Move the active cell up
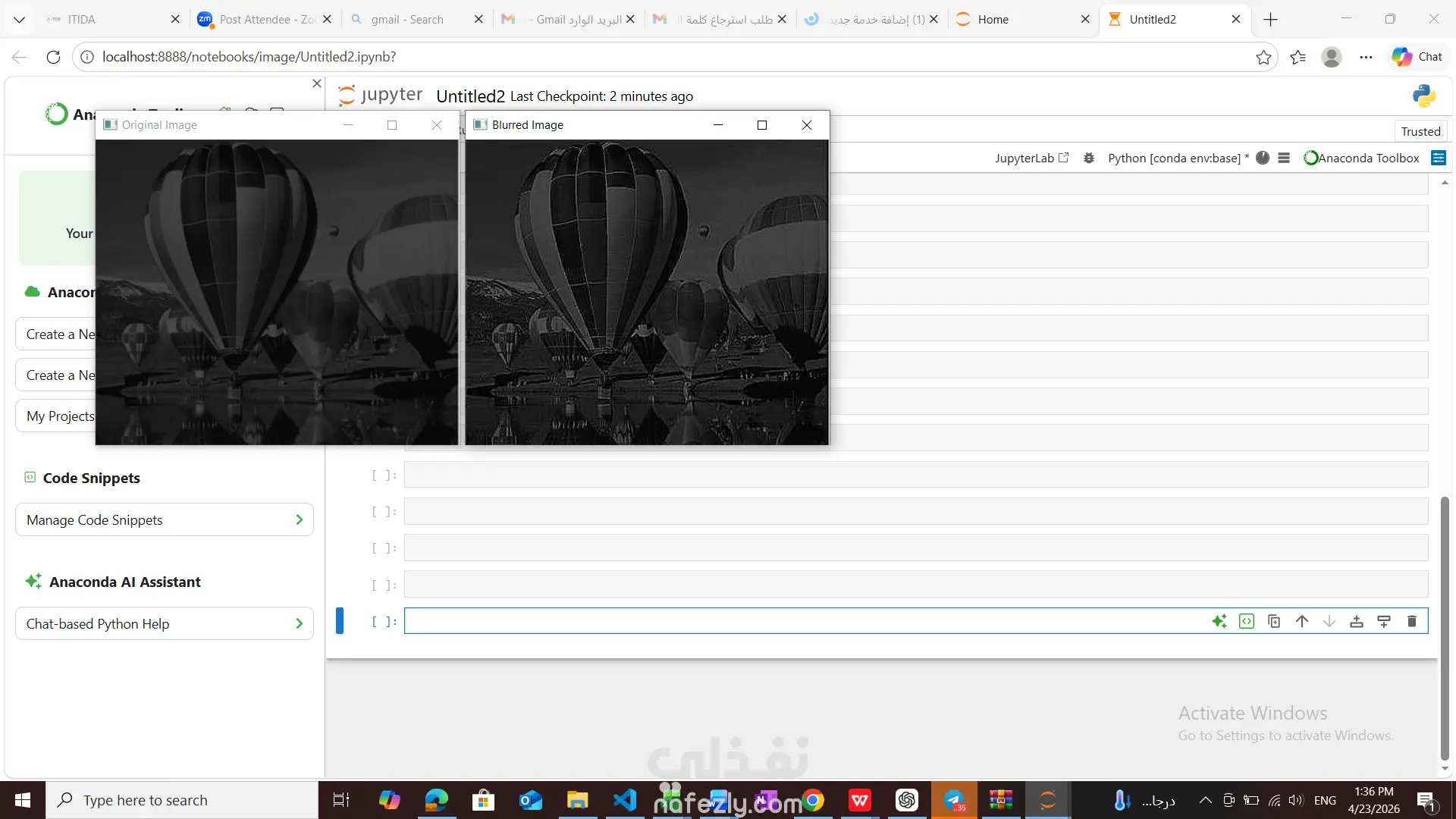 tap(1302, 622)
